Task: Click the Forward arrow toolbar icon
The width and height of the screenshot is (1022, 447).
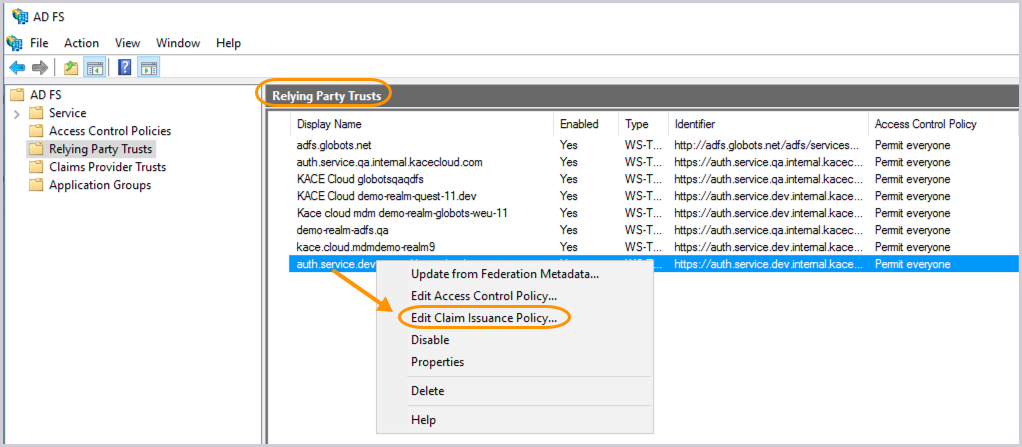Action: (x=40, y=68)
